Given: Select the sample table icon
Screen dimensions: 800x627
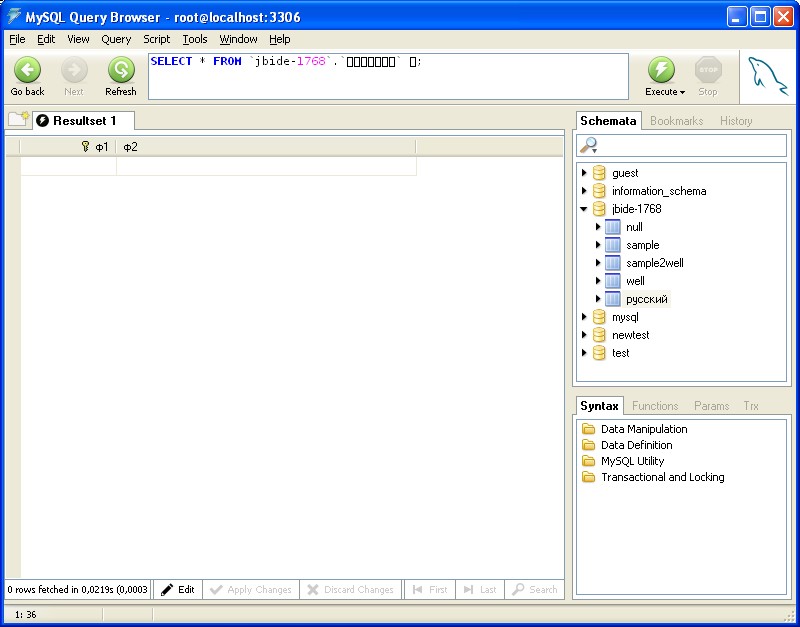Looking at the screenshot, I should [x=613, y=245].
